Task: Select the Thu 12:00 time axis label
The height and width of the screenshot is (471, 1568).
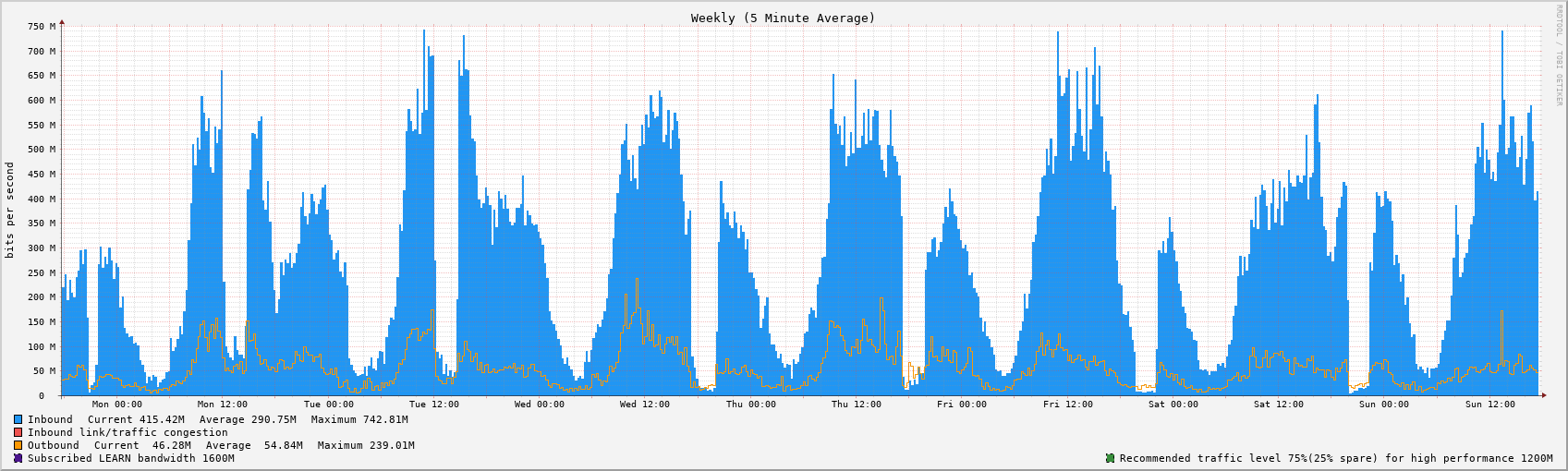Action: pos(856,405)
